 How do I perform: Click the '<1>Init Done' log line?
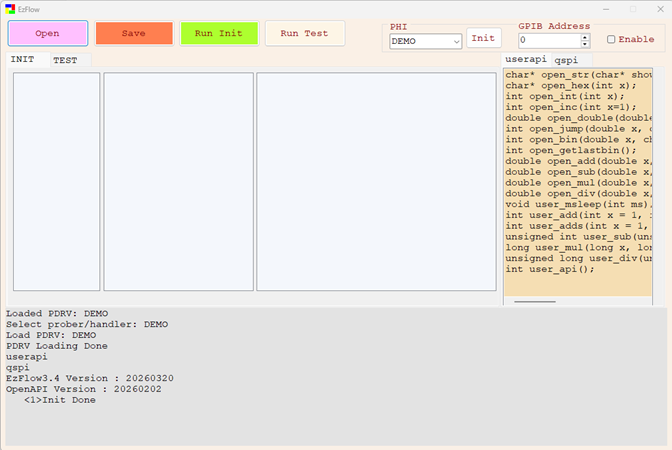click(60, 400)
